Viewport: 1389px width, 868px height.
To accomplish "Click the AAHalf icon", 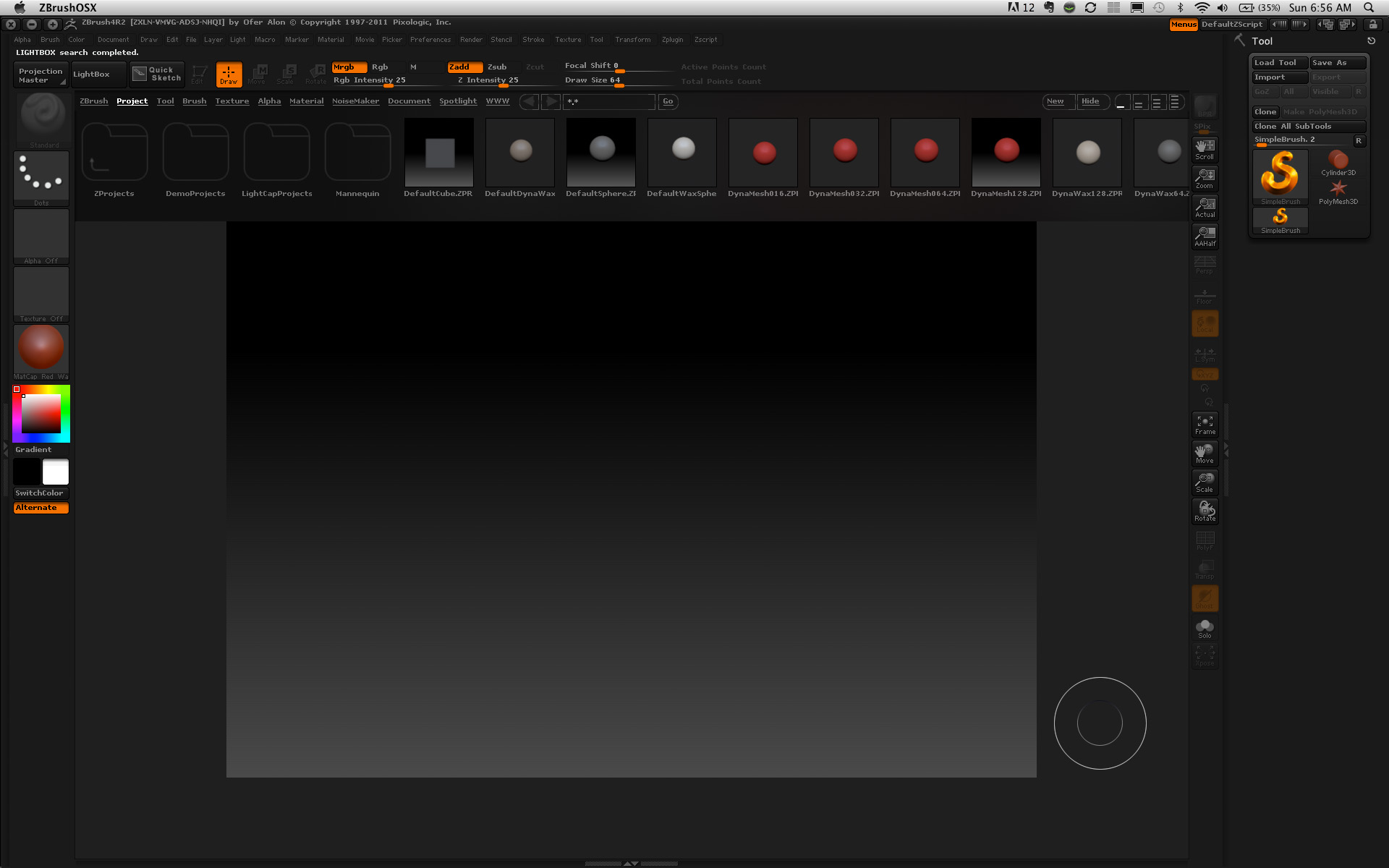I will coord(1205,236).
